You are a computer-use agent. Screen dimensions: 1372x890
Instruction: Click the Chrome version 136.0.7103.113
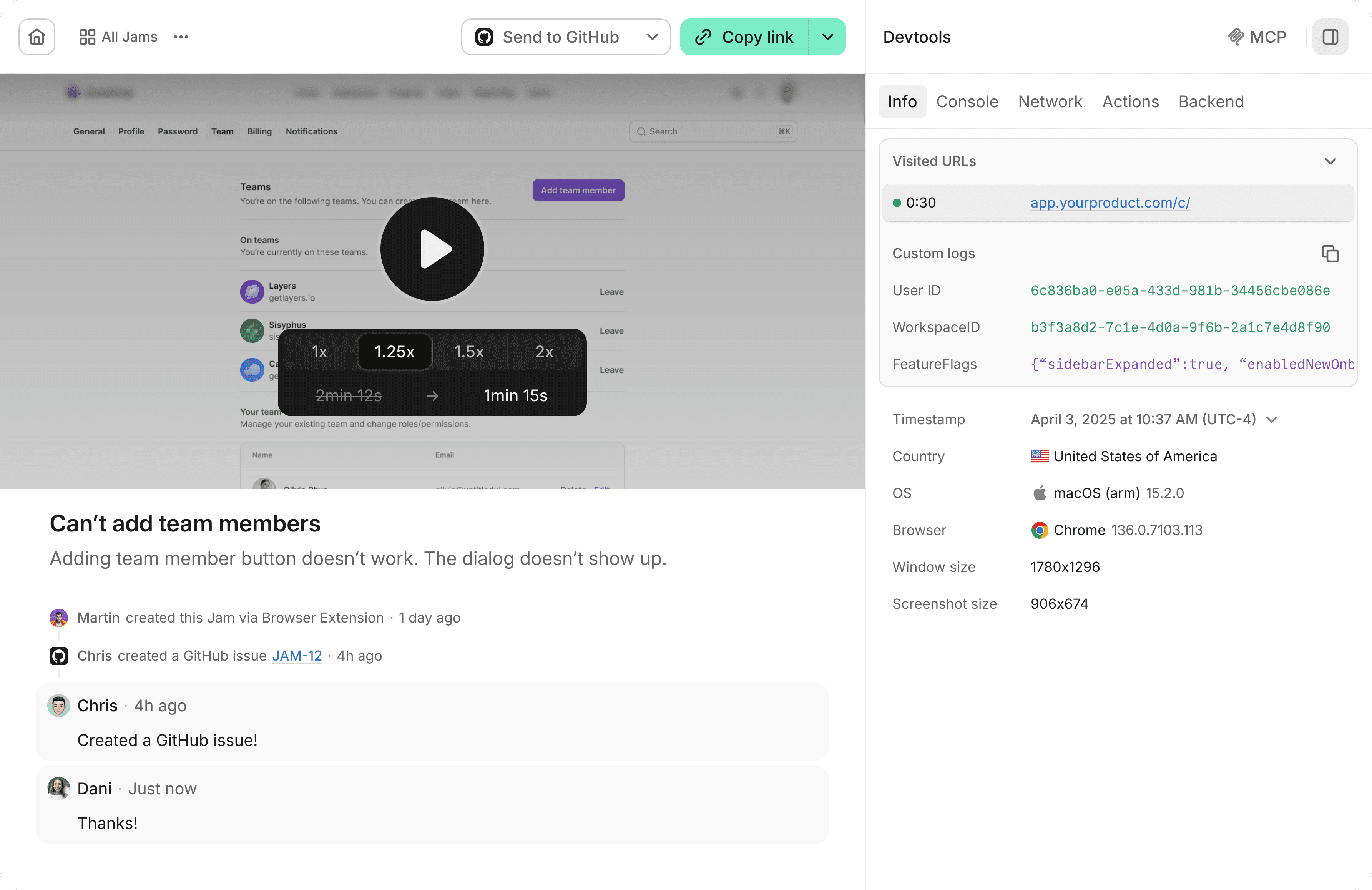[x=1157, y=530]
